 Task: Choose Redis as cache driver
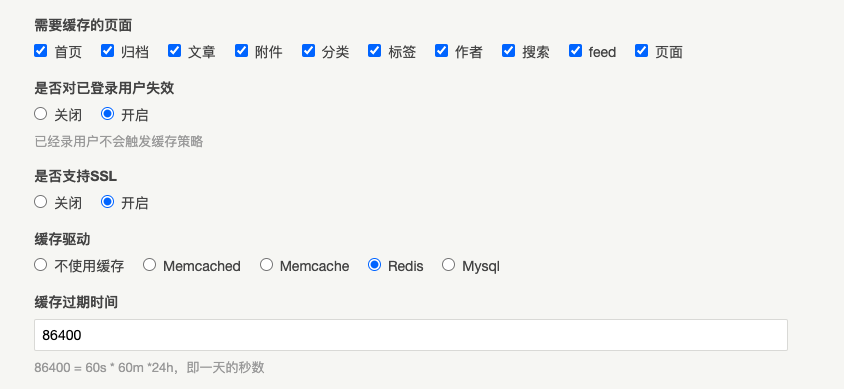(374, 265)
